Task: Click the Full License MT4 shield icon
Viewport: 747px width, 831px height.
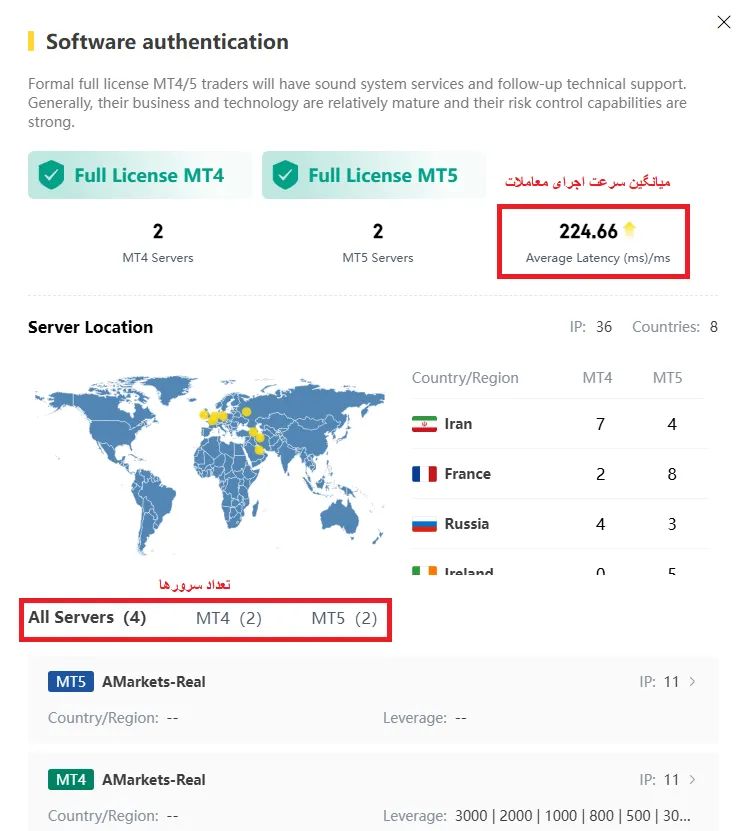Action: (x=51, y=176)
